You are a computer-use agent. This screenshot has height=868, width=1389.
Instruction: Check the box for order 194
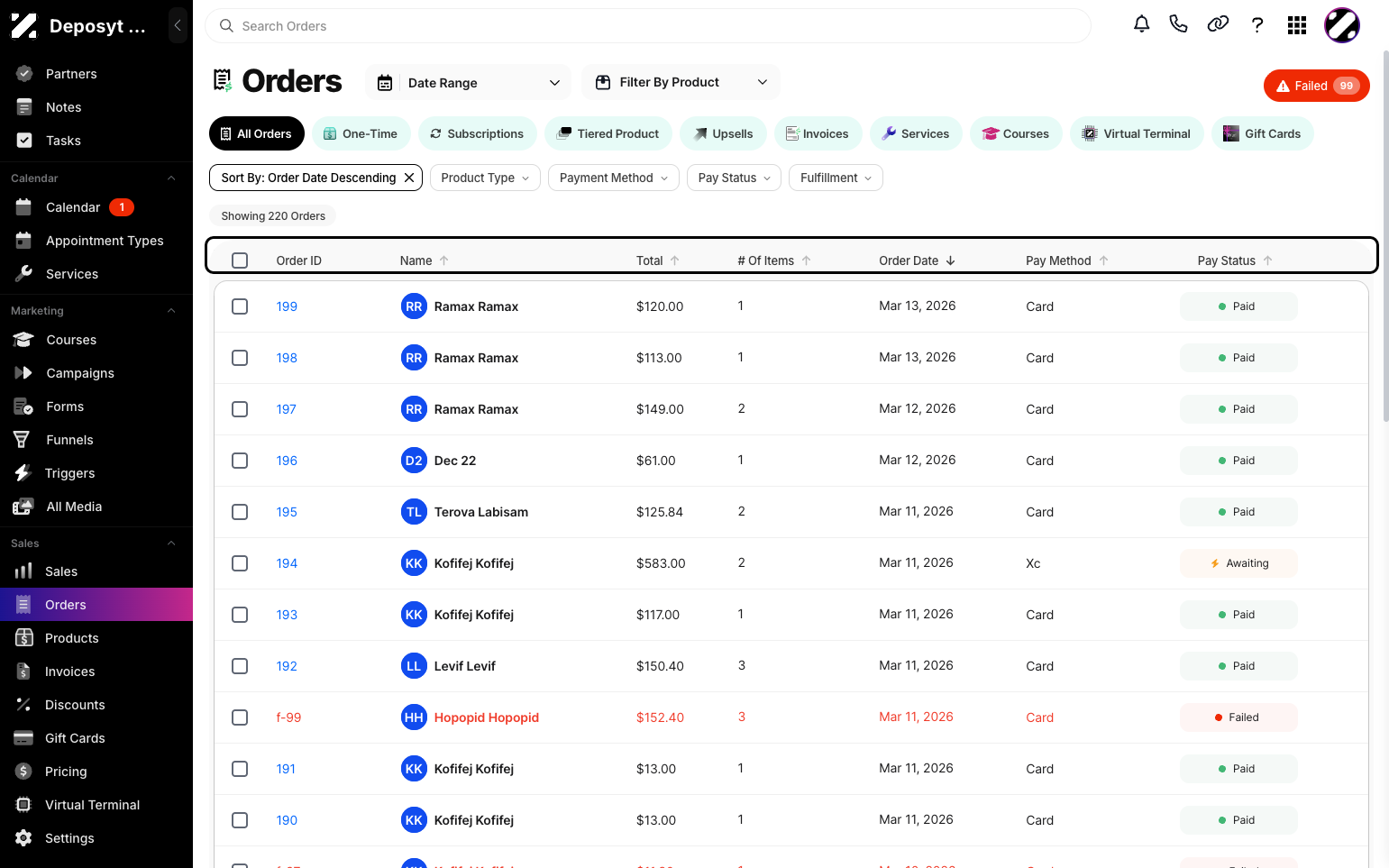(x=240, y=563)
